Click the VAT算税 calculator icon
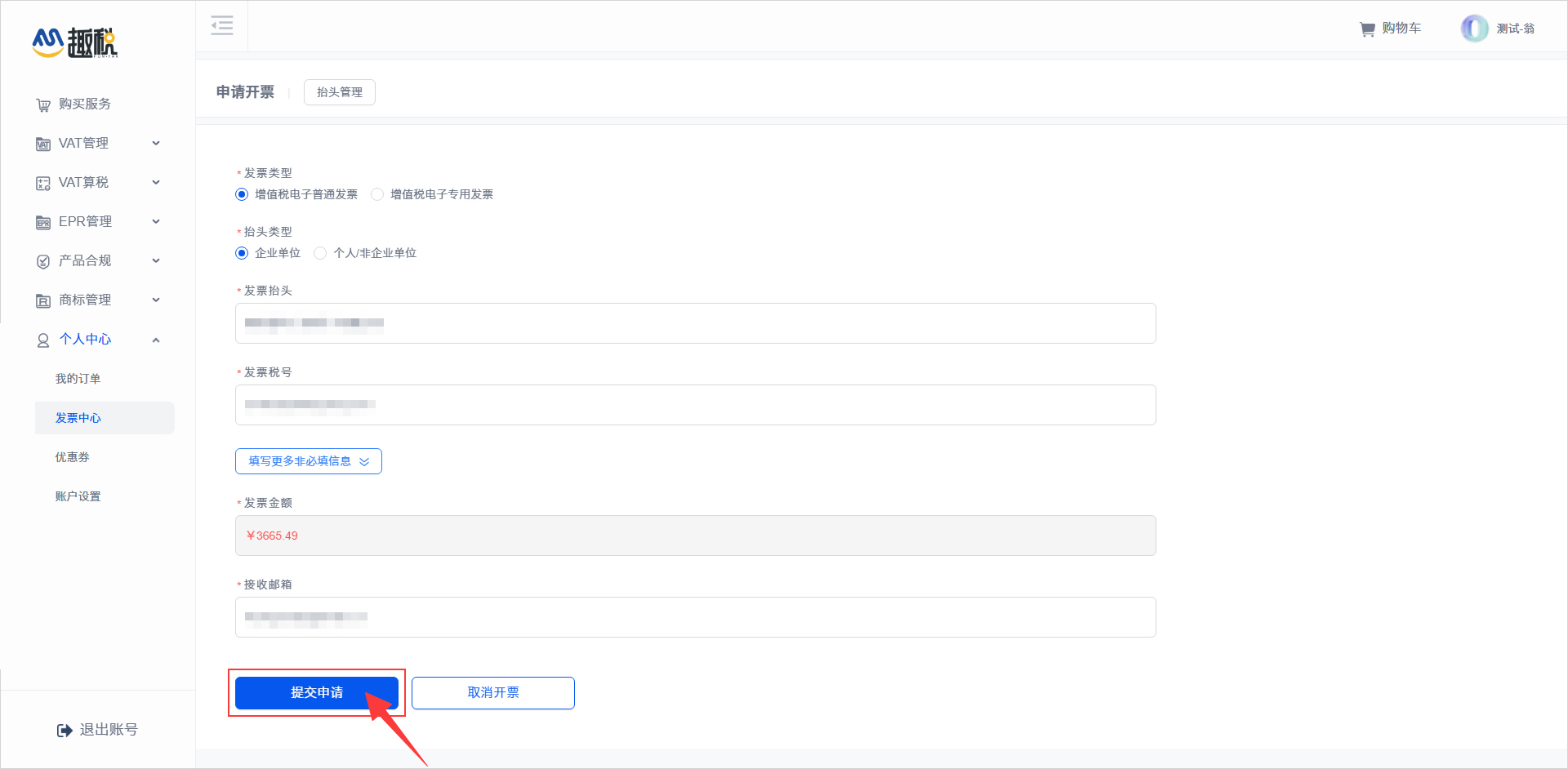1568x769 pixels. coord(43,184)
